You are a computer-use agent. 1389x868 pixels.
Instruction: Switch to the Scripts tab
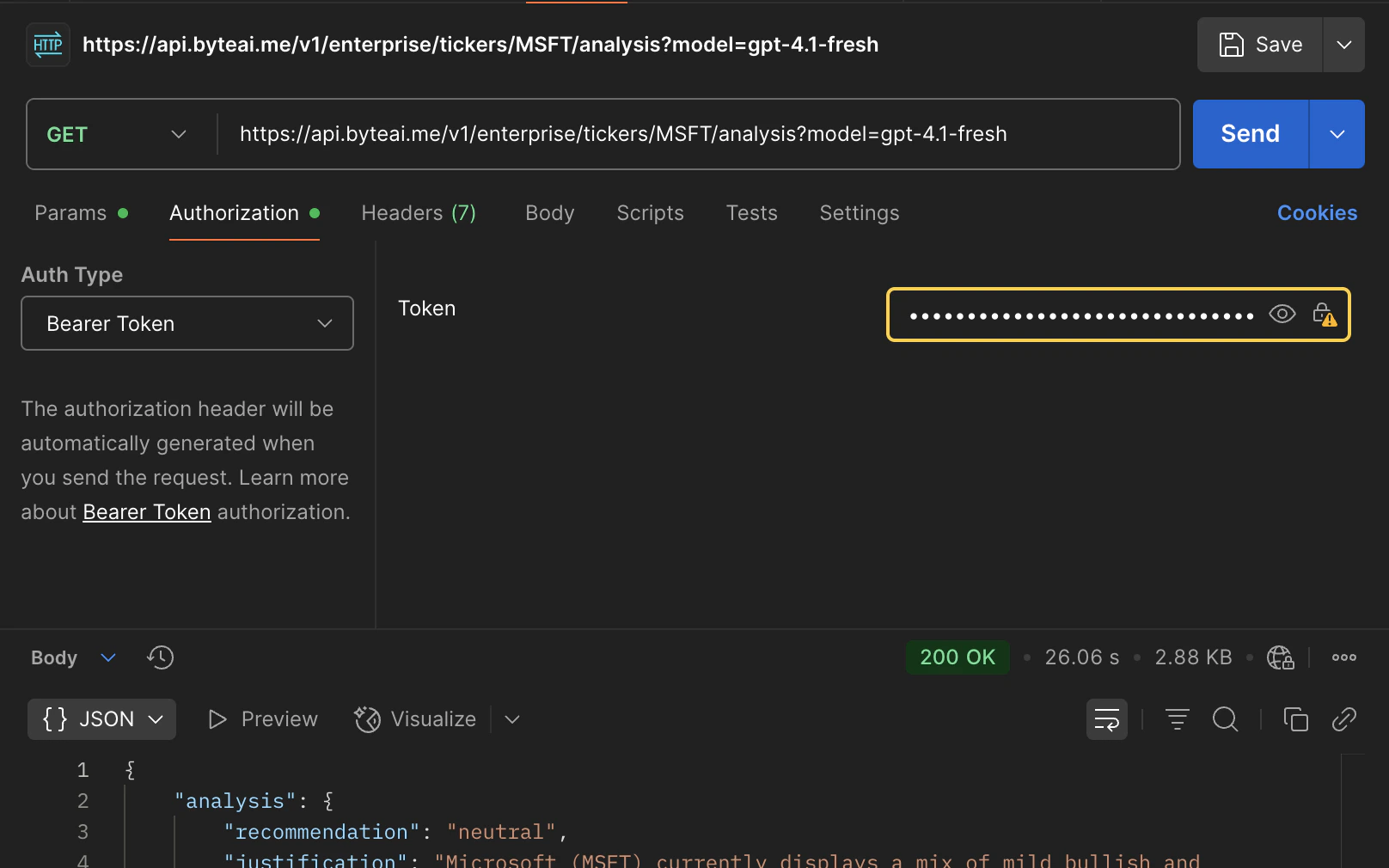click(651, 213)
